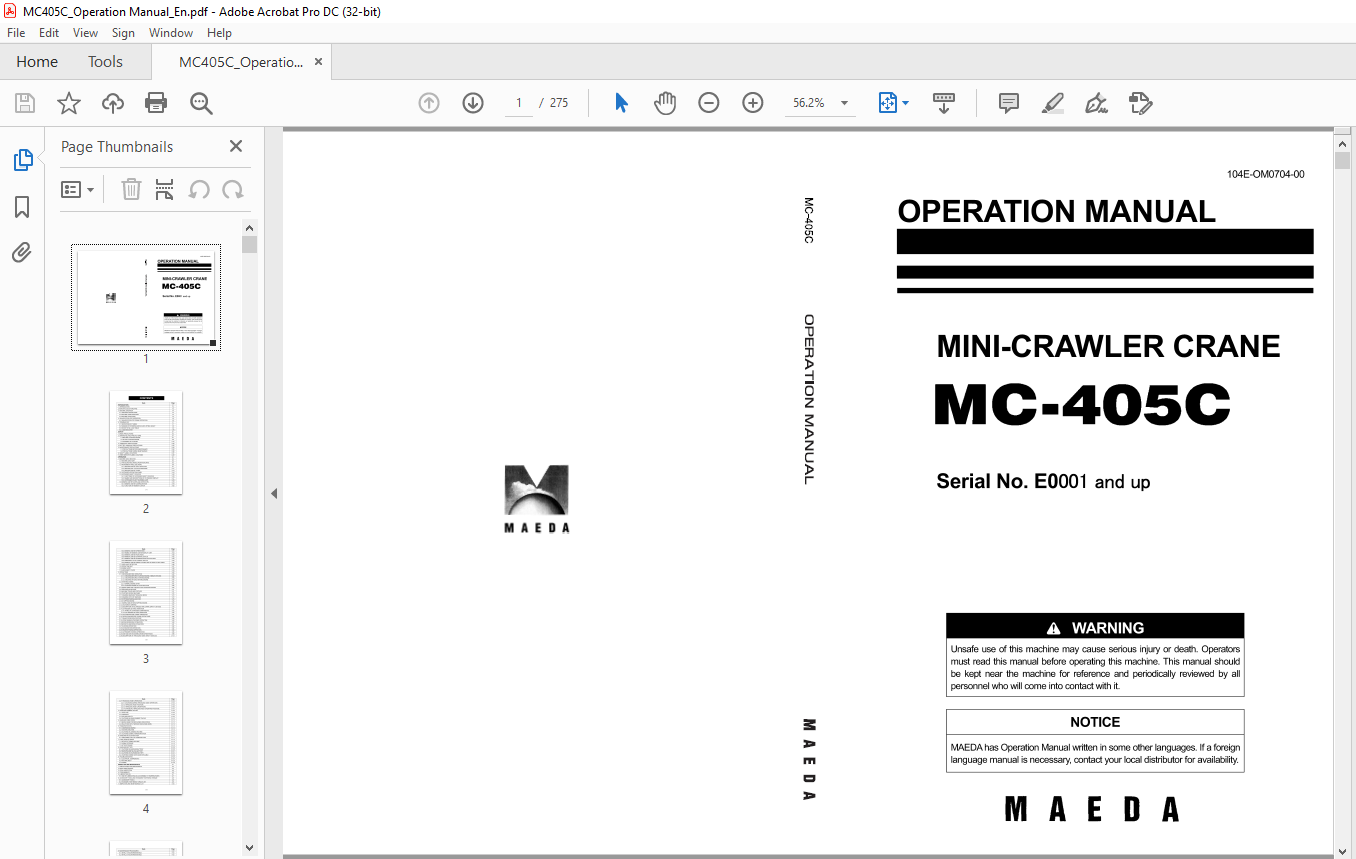Open the Page Thumbnails sidebar icon
The image size is (1356, 859).
pos(22,160)
